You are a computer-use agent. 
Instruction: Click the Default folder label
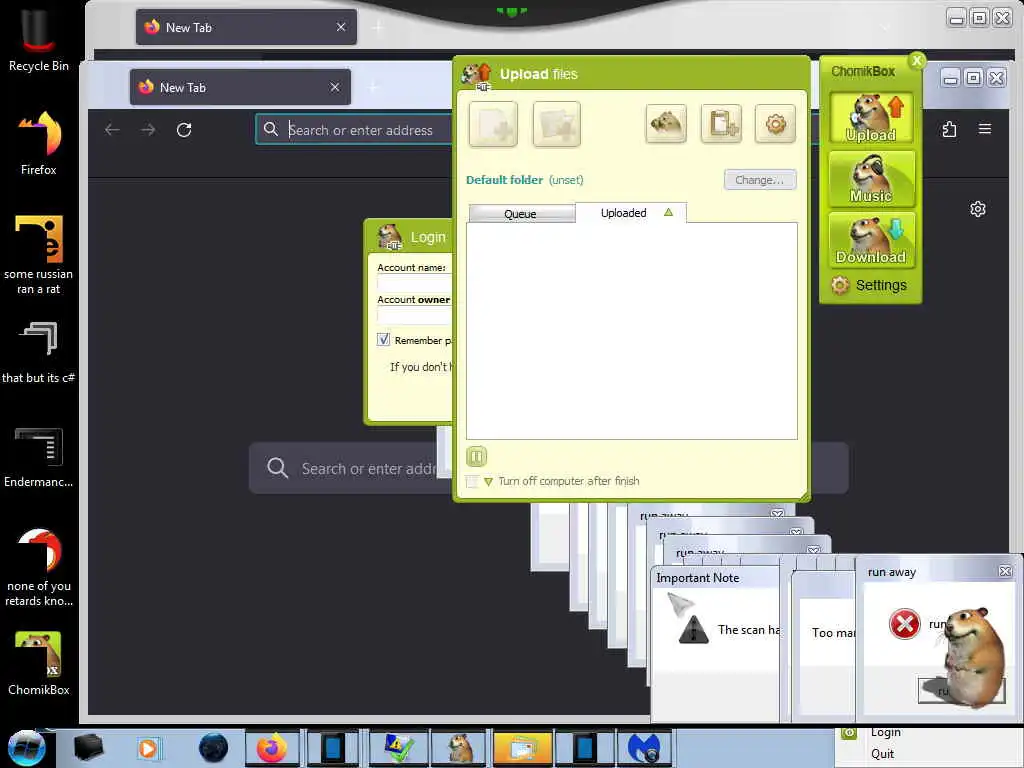tap(504, 180)
